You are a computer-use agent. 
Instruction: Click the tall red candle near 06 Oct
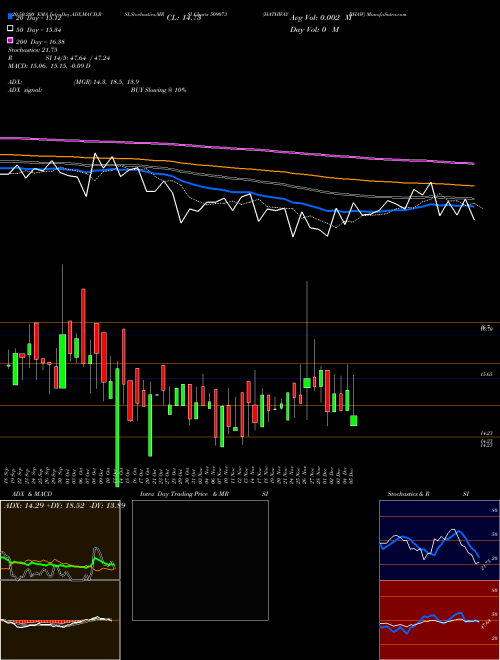[x=83, y=326]
